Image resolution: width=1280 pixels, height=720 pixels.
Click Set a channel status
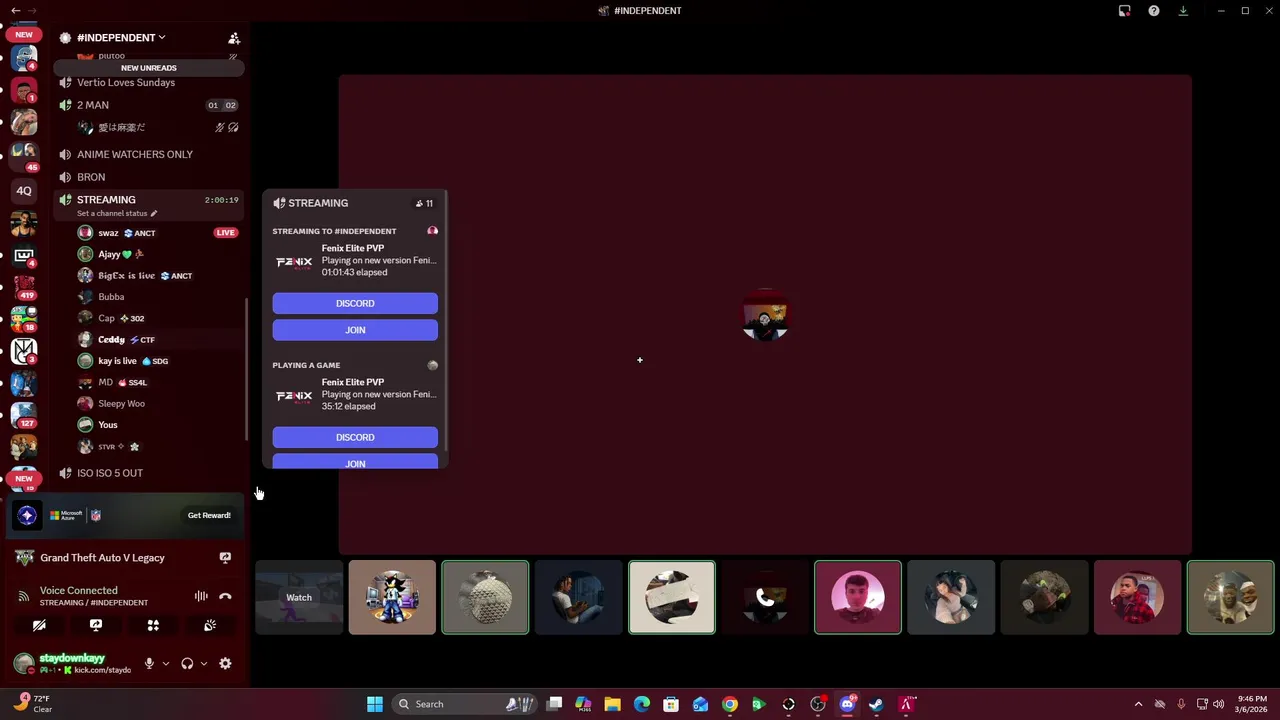coord(117,213)
